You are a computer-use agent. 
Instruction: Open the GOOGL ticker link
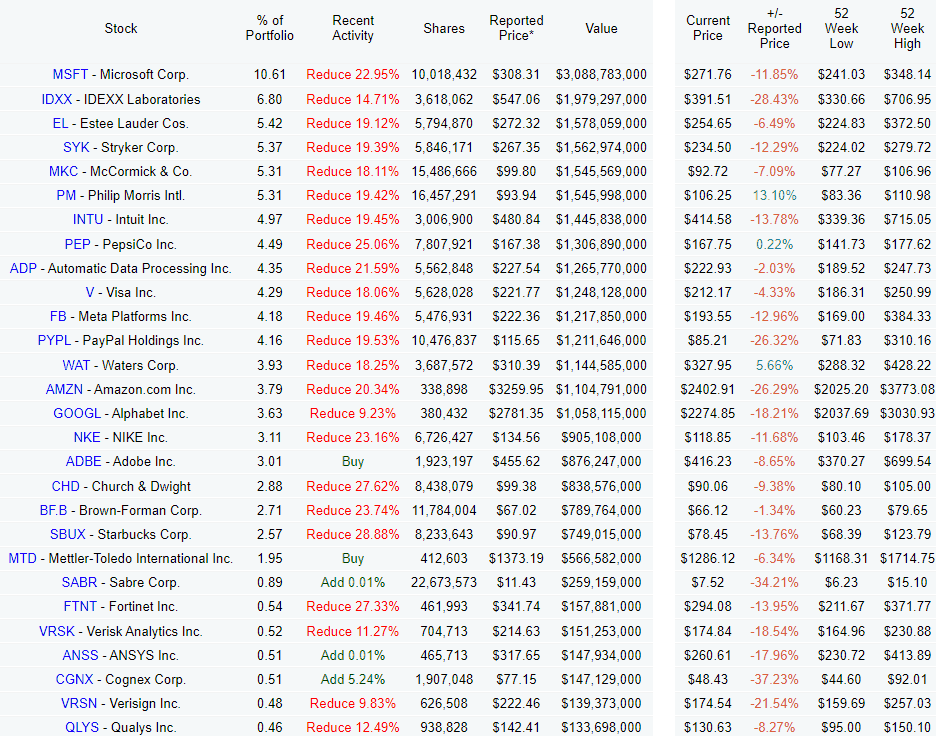[x=77, y=413]
